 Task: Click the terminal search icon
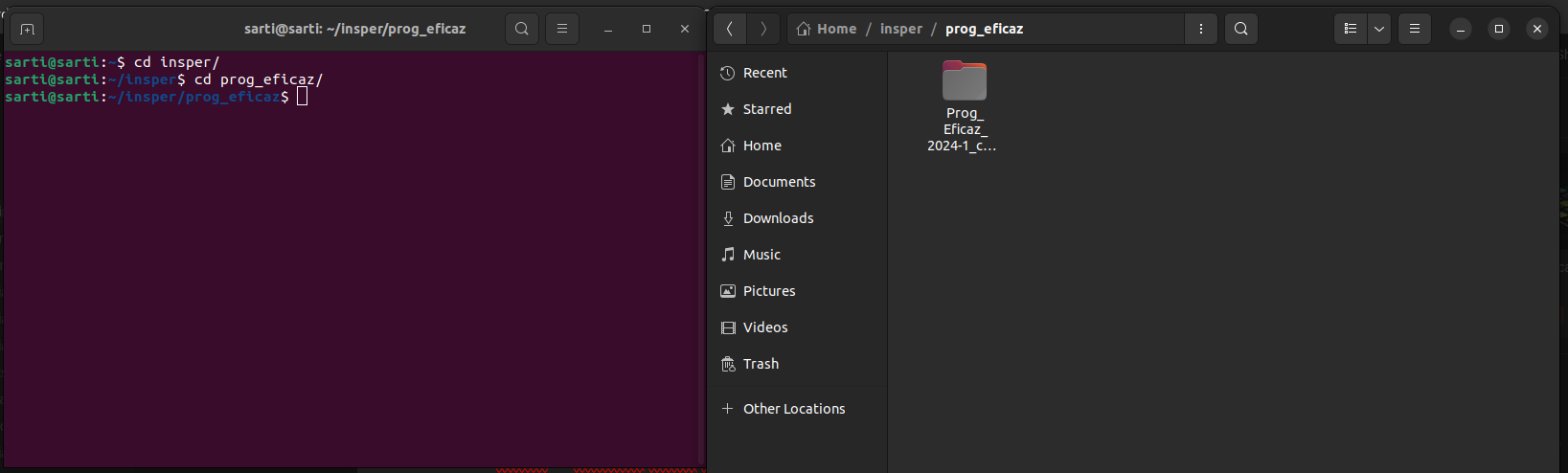coord(522,29)
